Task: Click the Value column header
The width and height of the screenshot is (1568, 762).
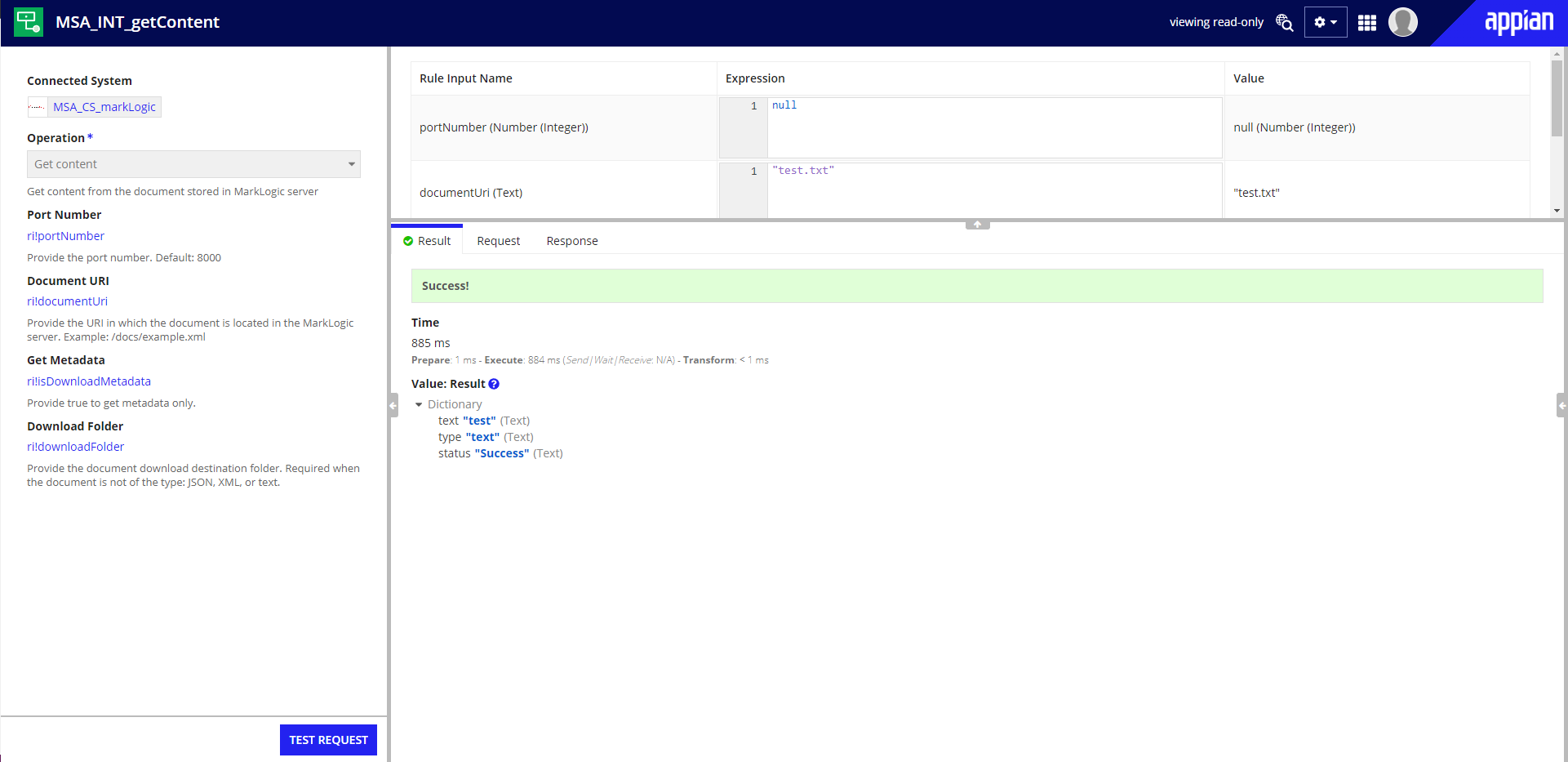Action: [1249, 78]
